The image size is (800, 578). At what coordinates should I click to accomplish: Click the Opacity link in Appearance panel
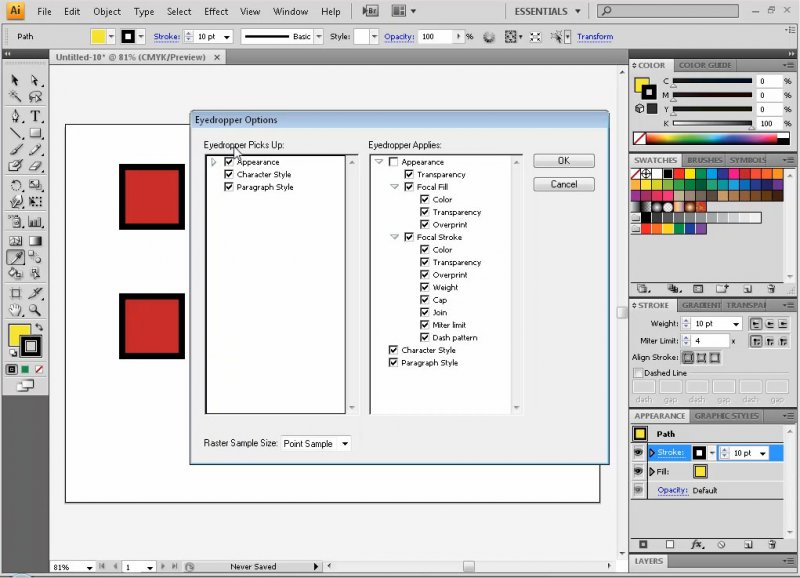(672, 490)
